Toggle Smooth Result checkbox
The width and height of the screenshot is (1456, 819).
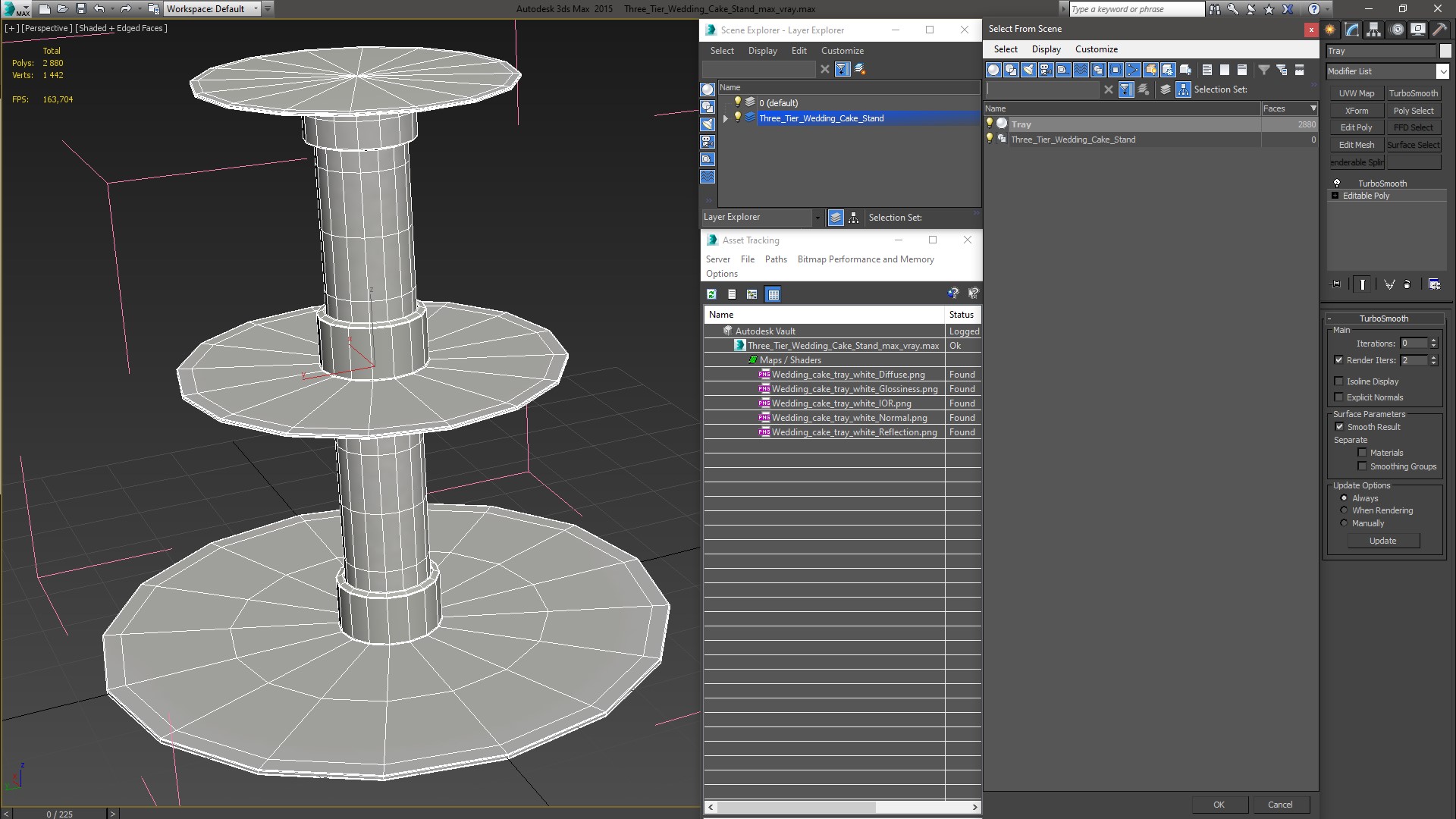point(1339,427)
